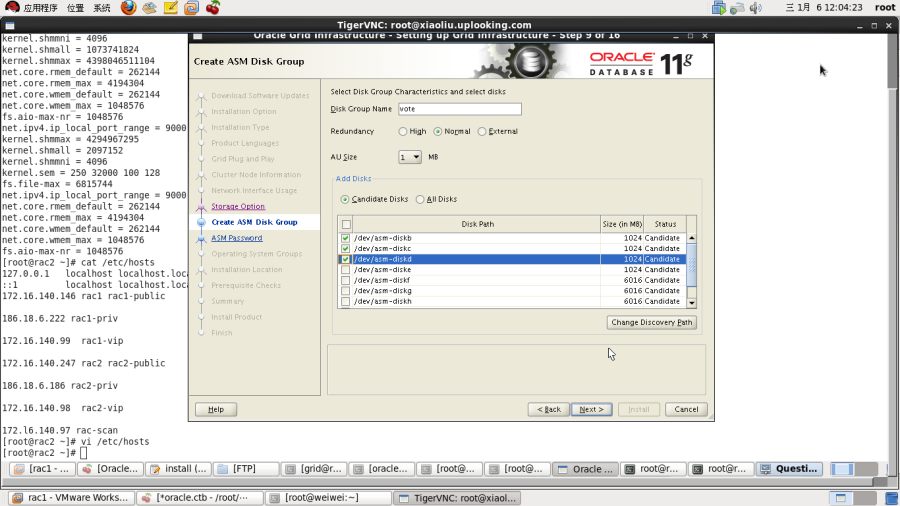The height and width of the screenshot is (506, 900).
Task: Click the mail client icon in the top panel
Action: [149, 7]
